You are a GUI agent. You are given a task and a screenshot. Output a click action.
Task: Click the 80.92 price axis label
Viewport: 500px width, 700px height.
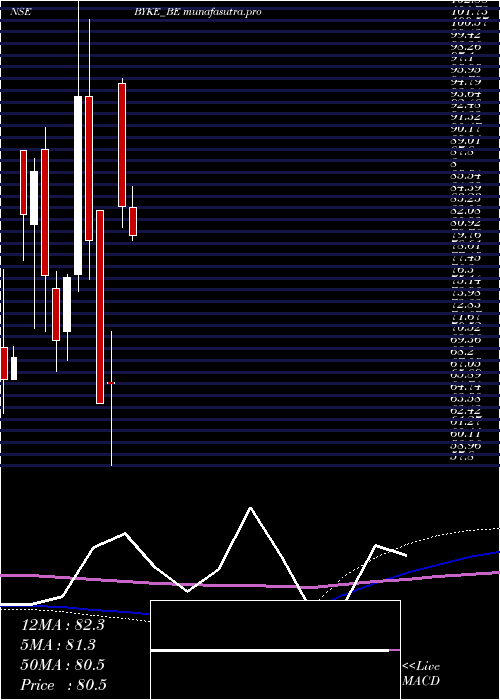pos(467,222)
